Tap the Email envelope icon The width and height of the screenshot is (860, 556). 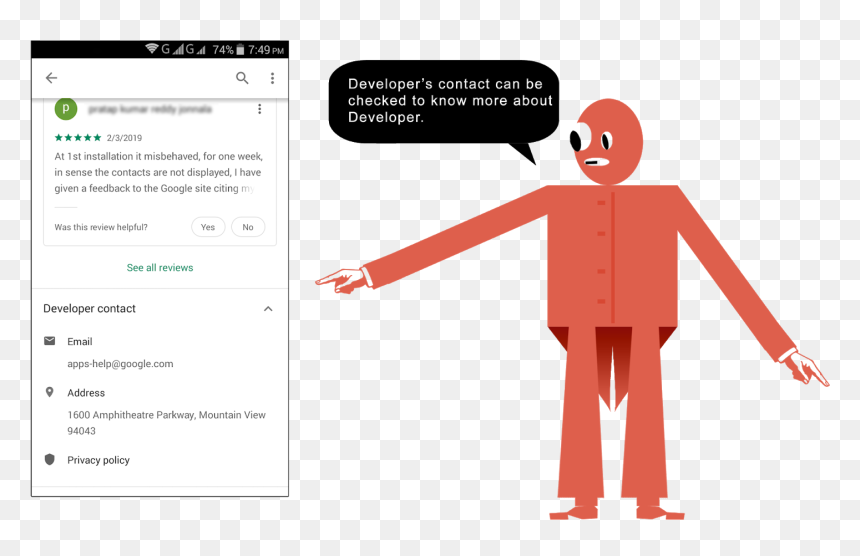tap(49, 341)
